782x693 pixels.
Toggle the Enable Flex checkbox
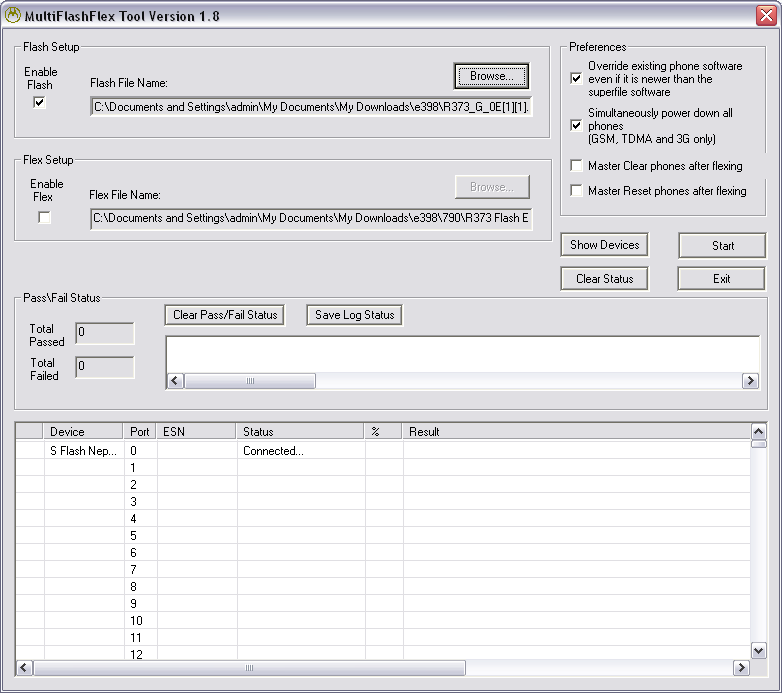[x=44, y=217]
